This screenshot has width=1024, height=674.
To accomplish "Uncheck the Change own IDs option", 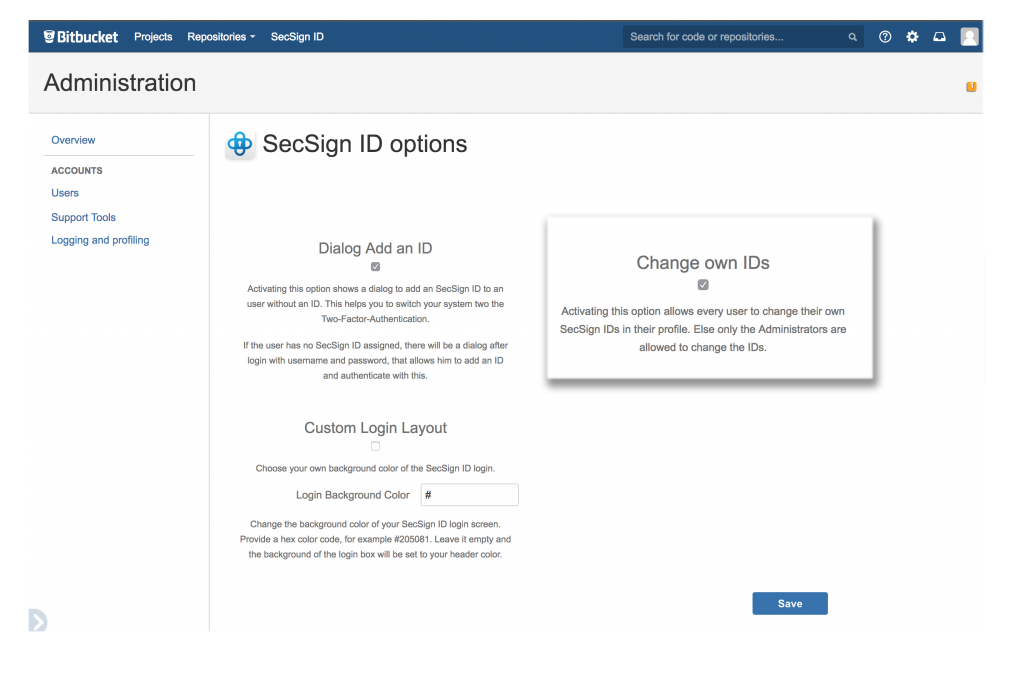I will (703, 284).
